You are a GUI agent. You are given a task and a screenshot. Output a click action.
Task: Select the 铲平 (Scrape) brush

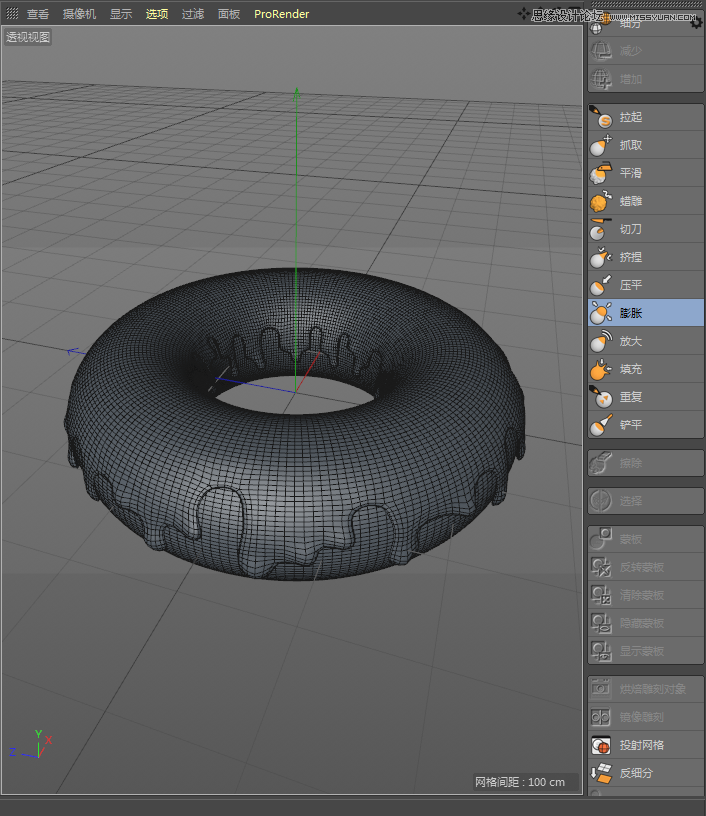[644, 425]
